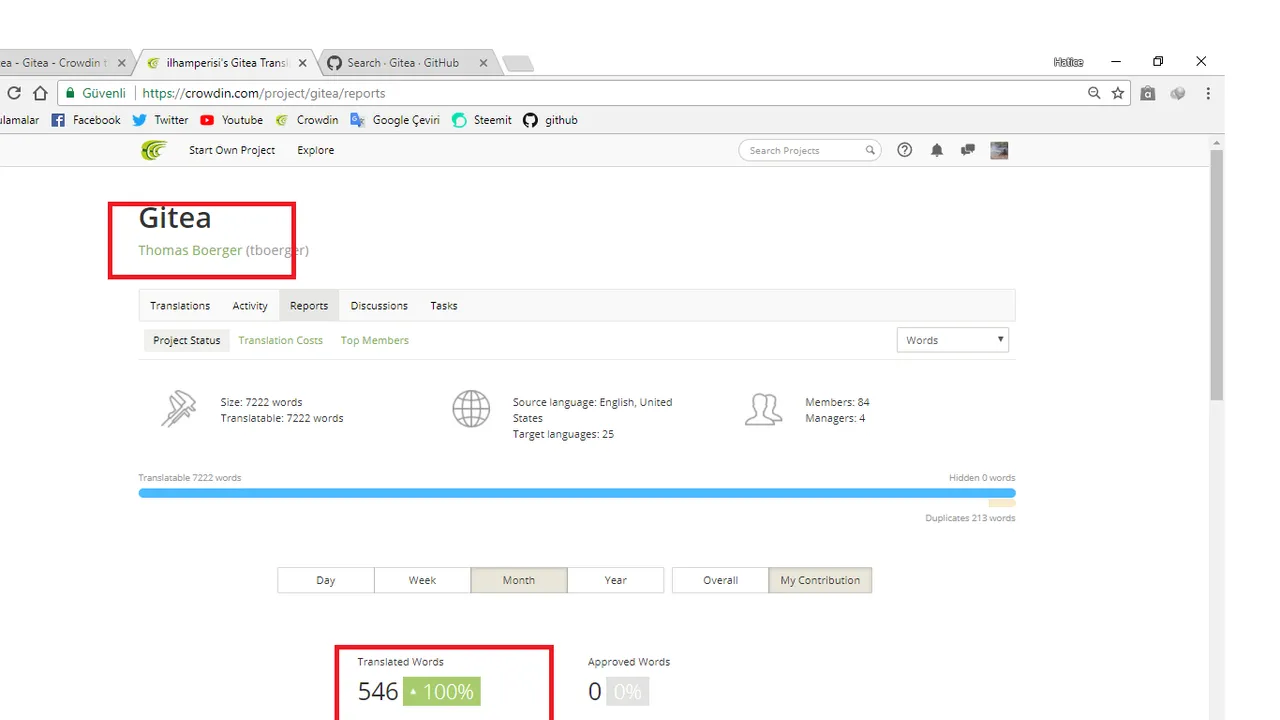Screen dimensions: 1280x720
Task: Select My Contribution toggle
Action: pyautogui.click(x=820, y=580)
